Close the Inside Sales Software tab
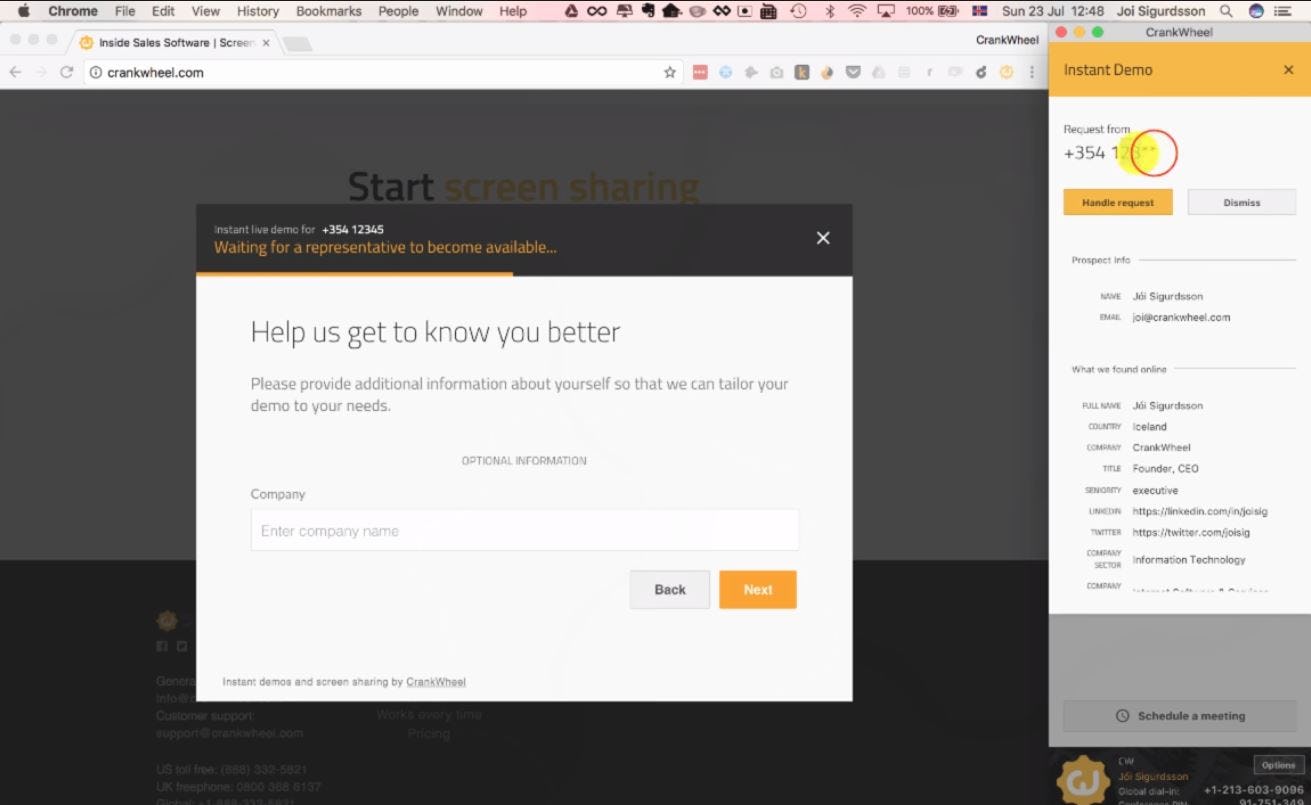The image size is (1311, 805). tap(266, 43)
